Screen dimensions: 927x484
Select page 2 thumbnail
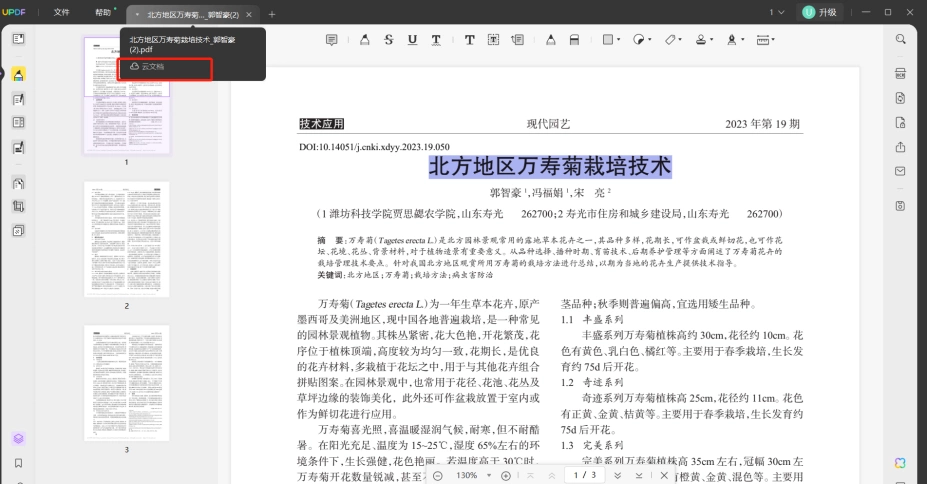(127, 239)
